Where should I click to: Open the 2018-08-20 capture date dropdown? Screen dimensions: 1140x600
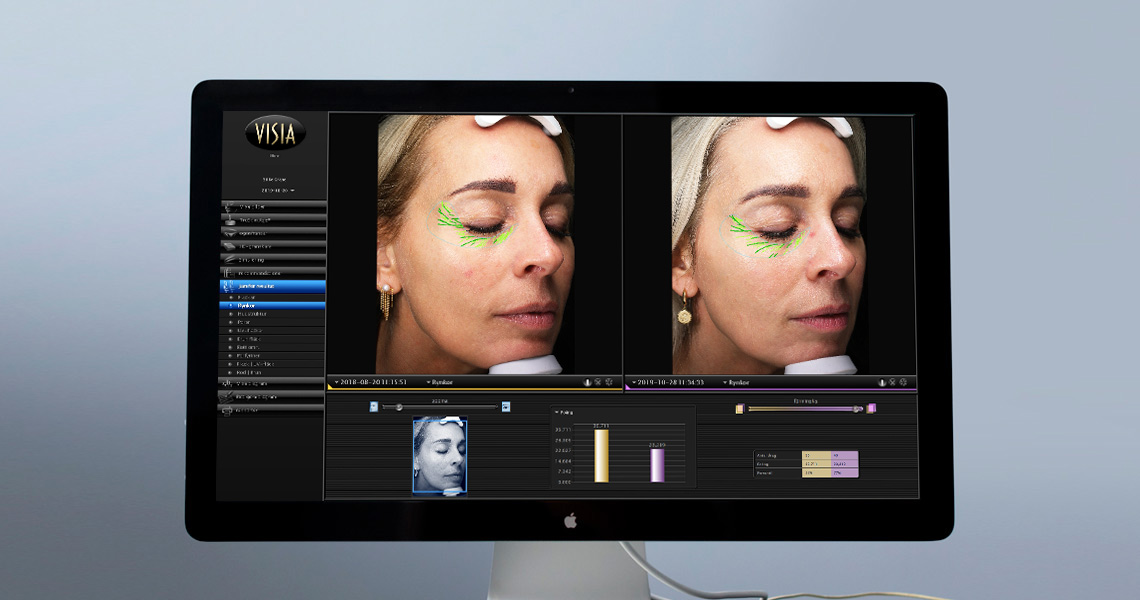tap(370, 382)
